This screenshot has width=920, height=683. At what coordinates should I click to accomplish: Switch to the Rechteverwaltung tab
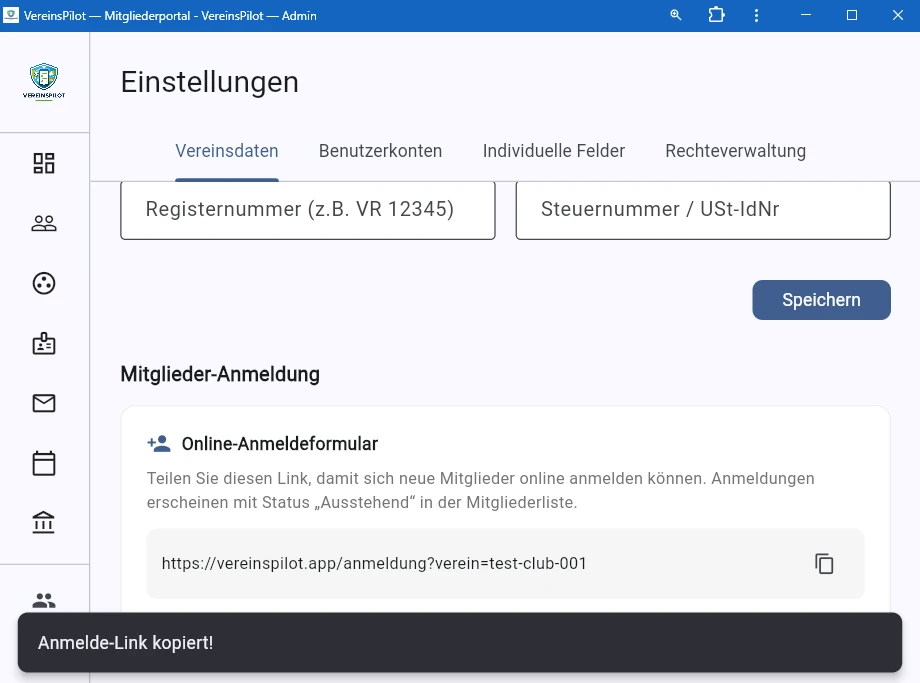point(735,151)
